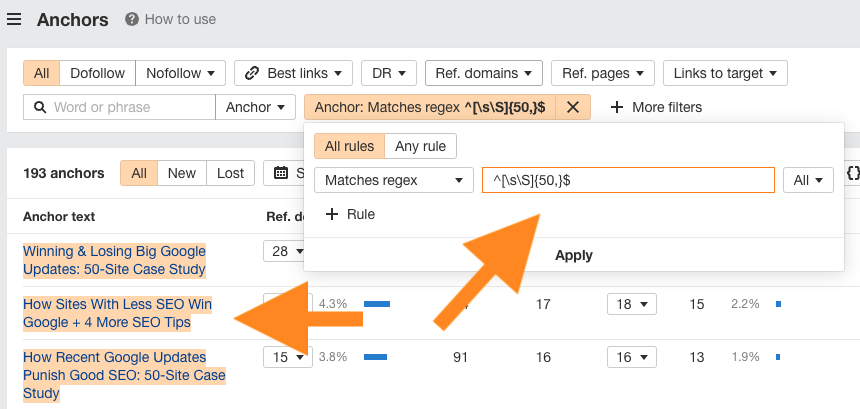This screenshot has width=860, height=409.
Task: Open the How to use link
Action: click(x=180, y=19)
